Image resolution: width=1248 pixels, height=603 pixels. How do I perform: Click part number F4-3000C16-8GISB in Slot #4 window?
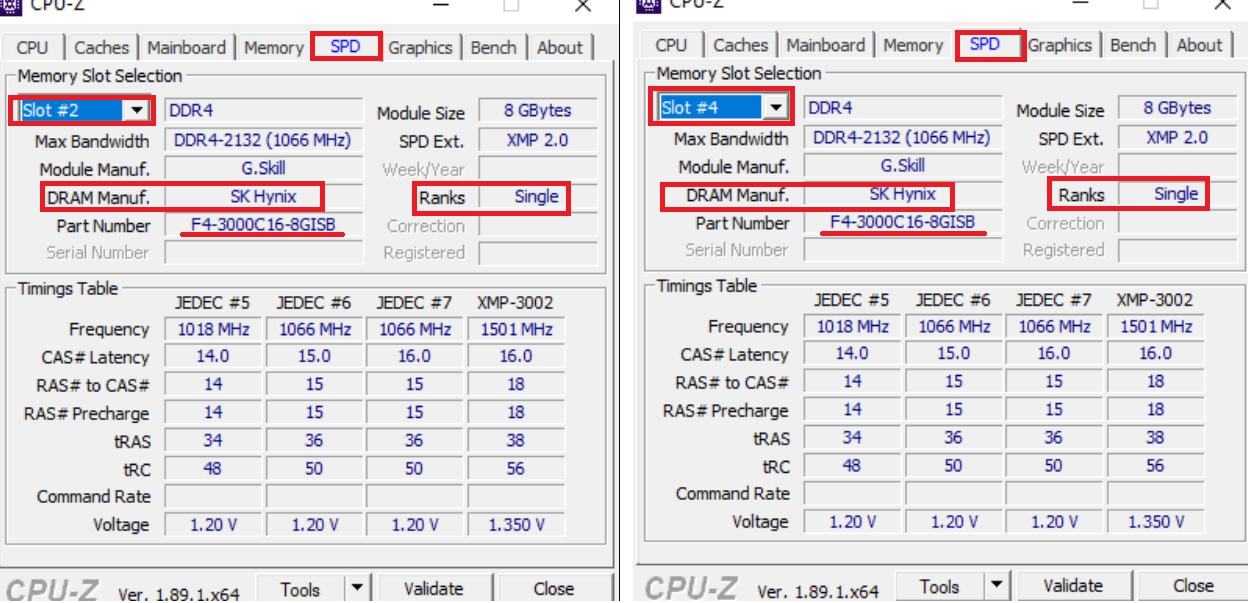(x=903, y=222)
